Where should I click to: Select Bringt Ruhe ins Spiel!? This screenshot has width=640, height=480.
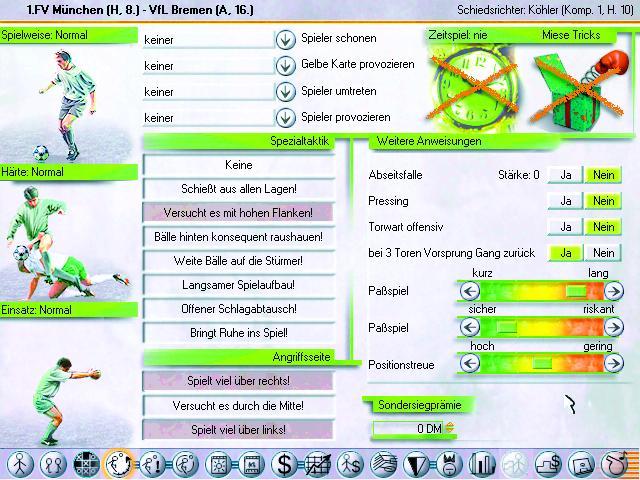click(x=238, y=333)
